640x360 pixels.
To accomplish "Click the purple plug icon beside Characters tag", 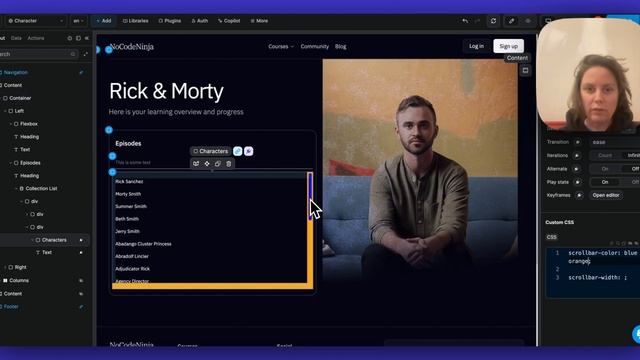I will click(x=249, y=151).
